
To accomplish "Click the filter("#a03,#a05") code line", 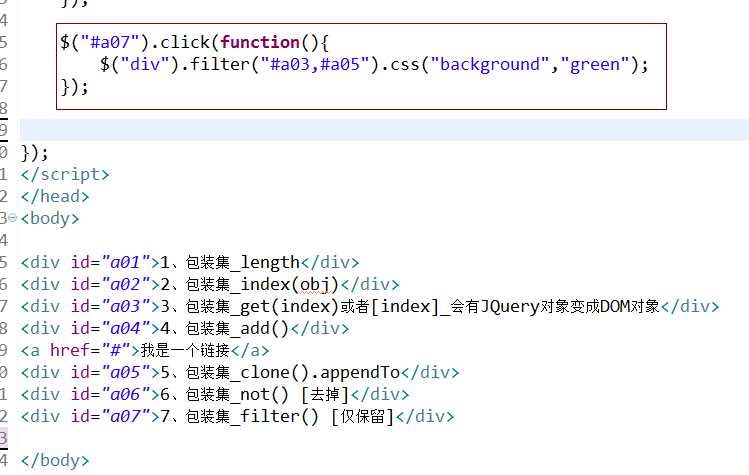I will [x=374, y=65].
